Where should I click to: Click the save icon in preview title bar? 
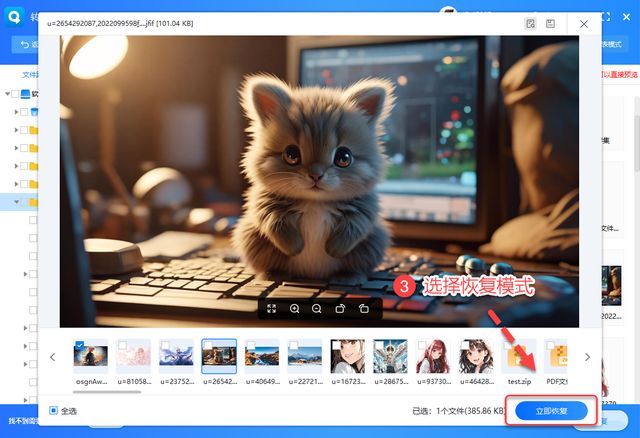[x=550, y=24]
